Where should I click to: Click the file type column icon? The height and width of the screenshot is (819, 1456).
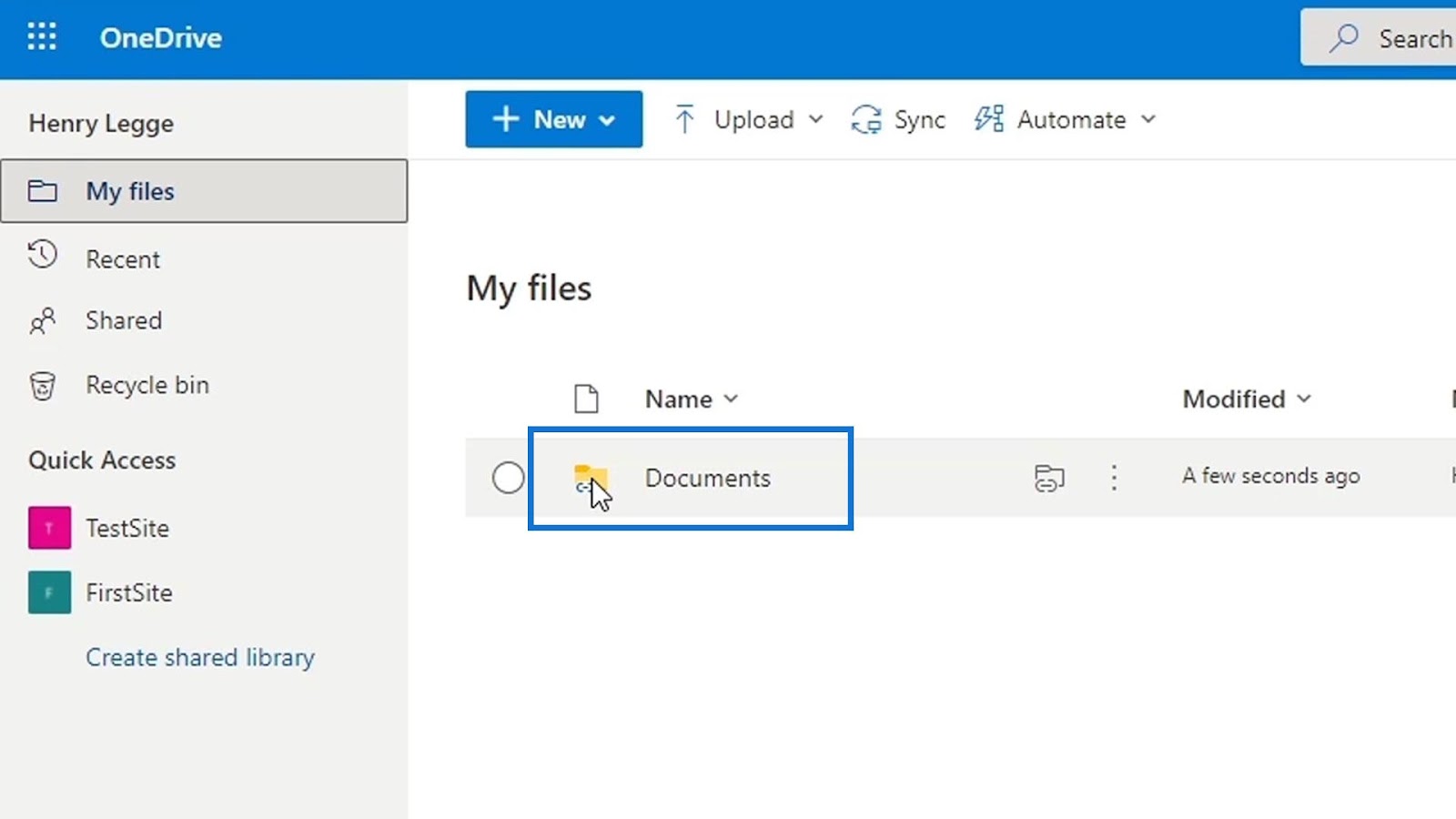tap(586, 399)
